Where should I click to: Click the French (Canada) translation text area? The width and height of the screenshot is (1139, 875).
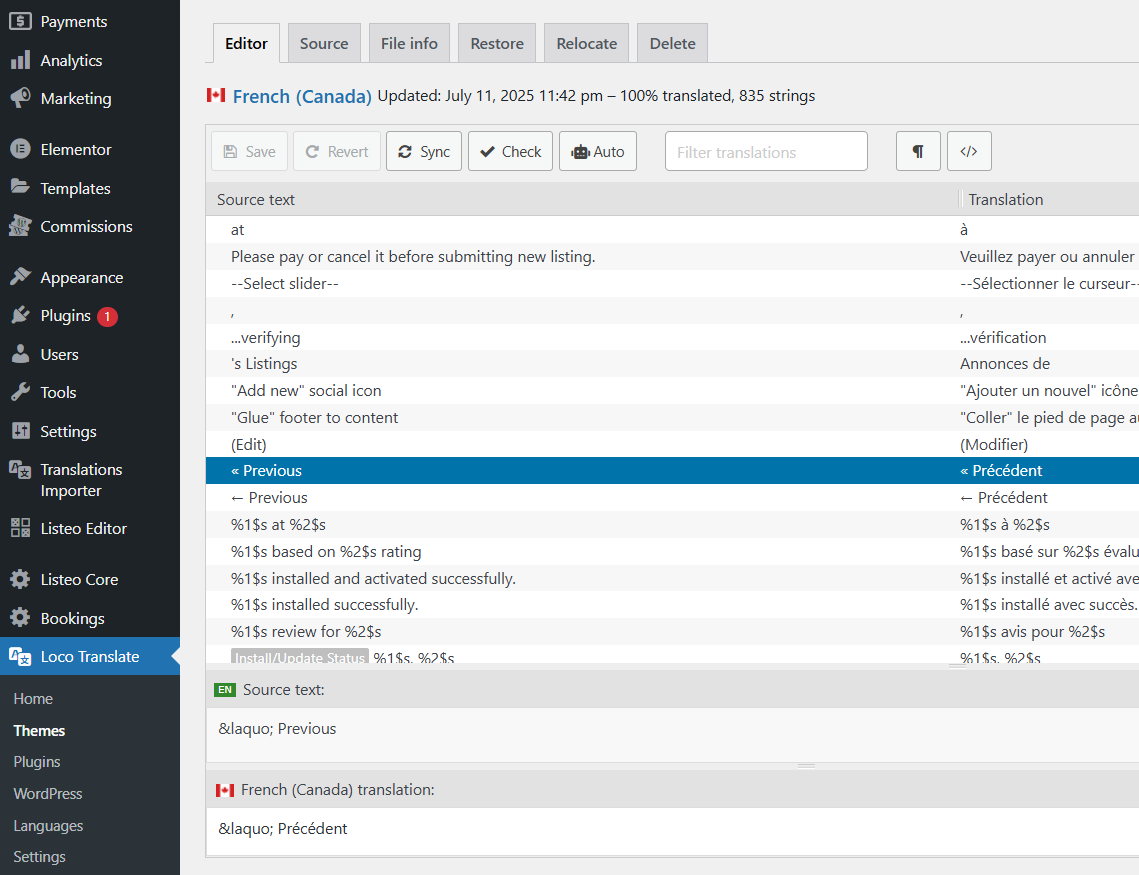click(x=670, y=829)
